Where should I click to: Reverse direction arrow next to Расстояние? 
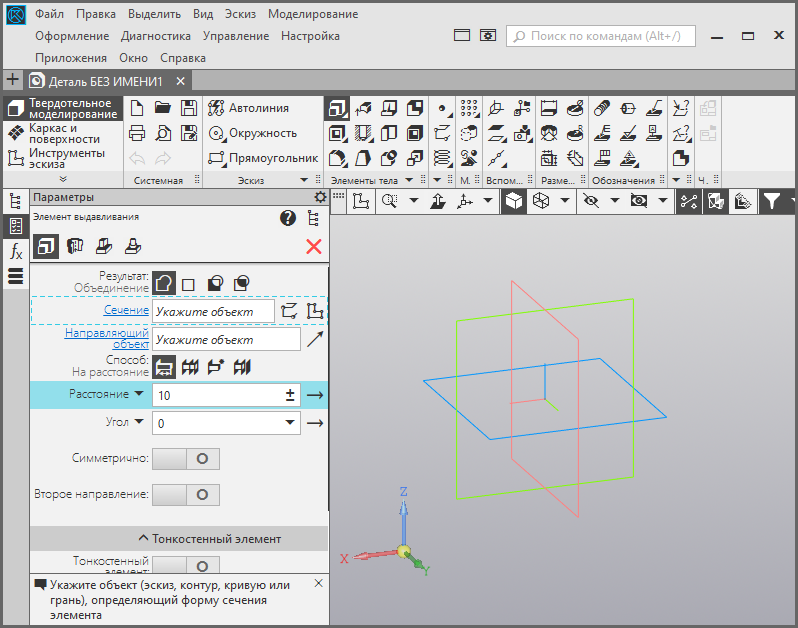(x=315, y=395)
